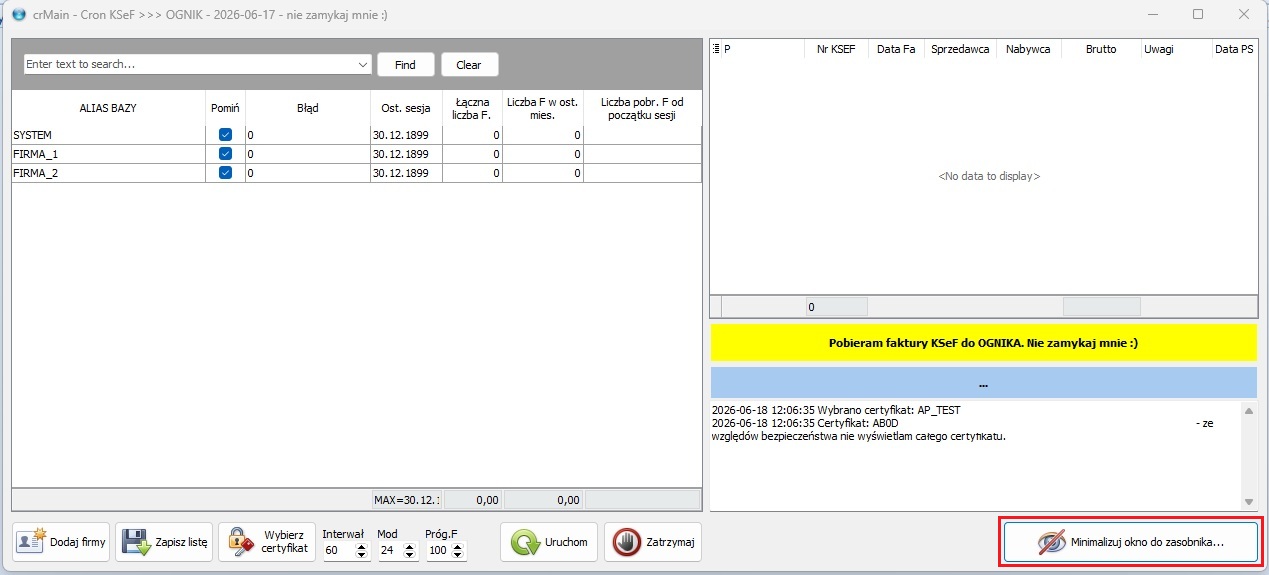Sort by Sprzedawca column header
This screenshot has width=1269, height=575.
click(x=960, y=48)
